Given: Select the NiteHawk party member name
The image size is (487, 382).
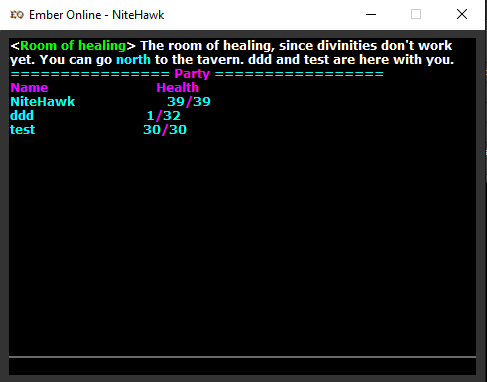Looking at the screenshot, I should click(43, 102).
